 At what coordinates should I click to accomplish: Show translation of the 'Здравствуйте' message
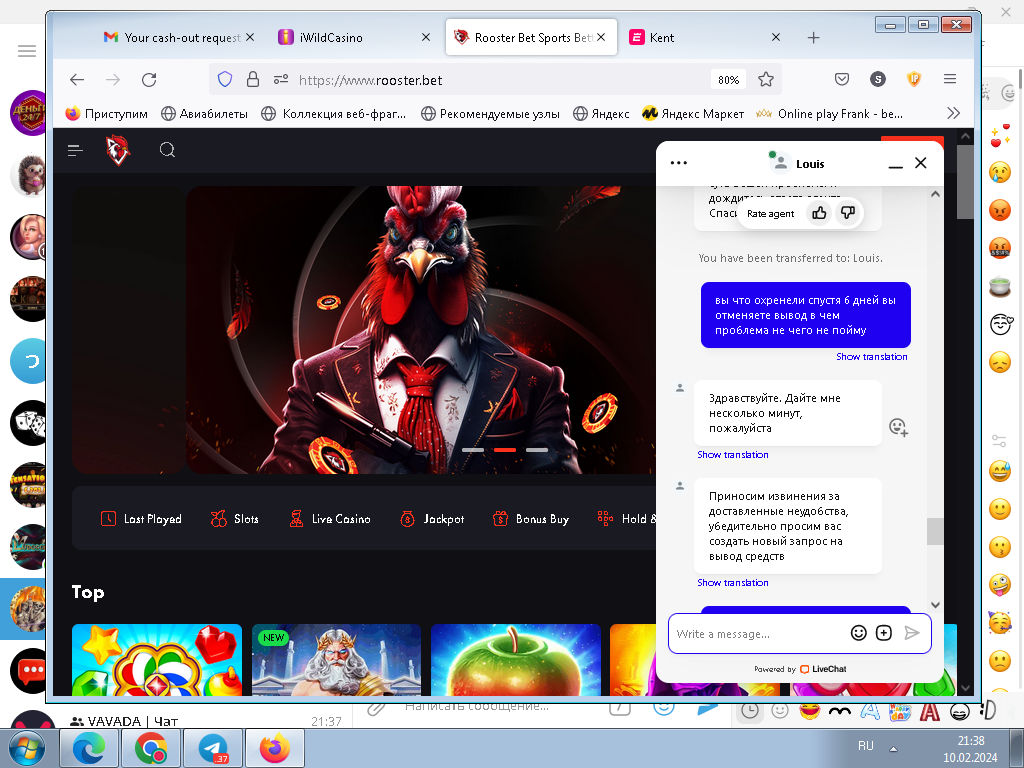(733, 455)
